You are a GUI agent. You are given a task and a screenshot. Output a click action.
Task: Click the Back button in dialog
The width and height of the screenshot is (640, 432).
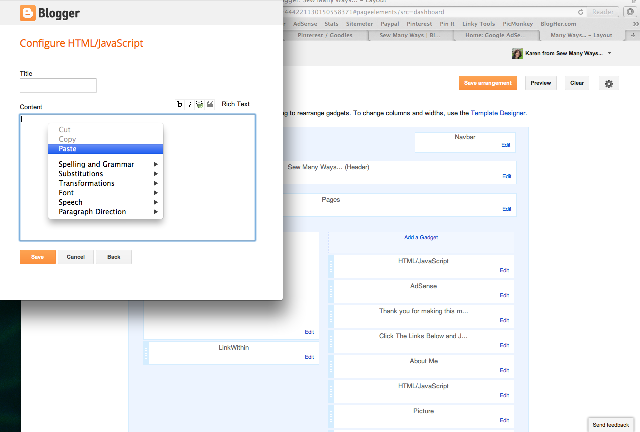pyautogui.click(x=113, y=257)
